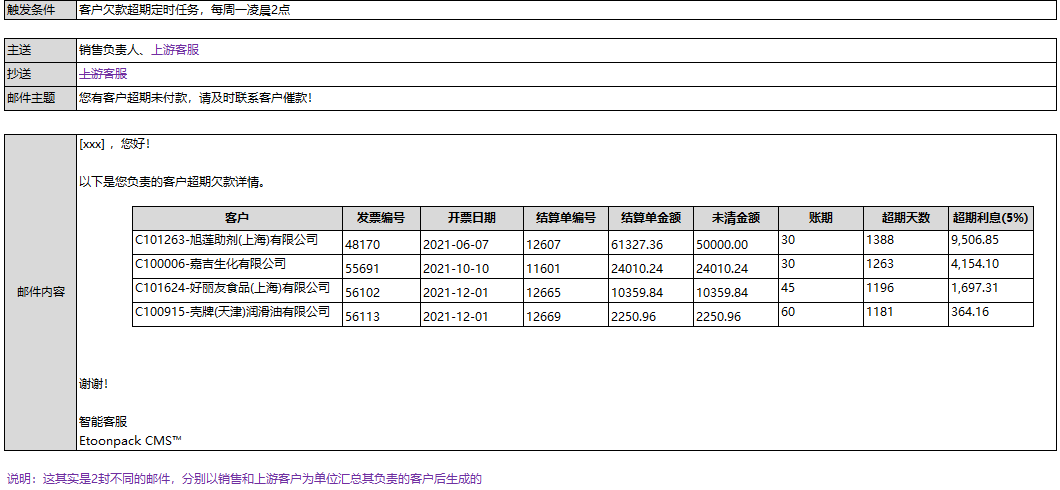Click the greeting line [xxx]，您好！
This screenshot has height=490, width=1060.
point(114,144)
